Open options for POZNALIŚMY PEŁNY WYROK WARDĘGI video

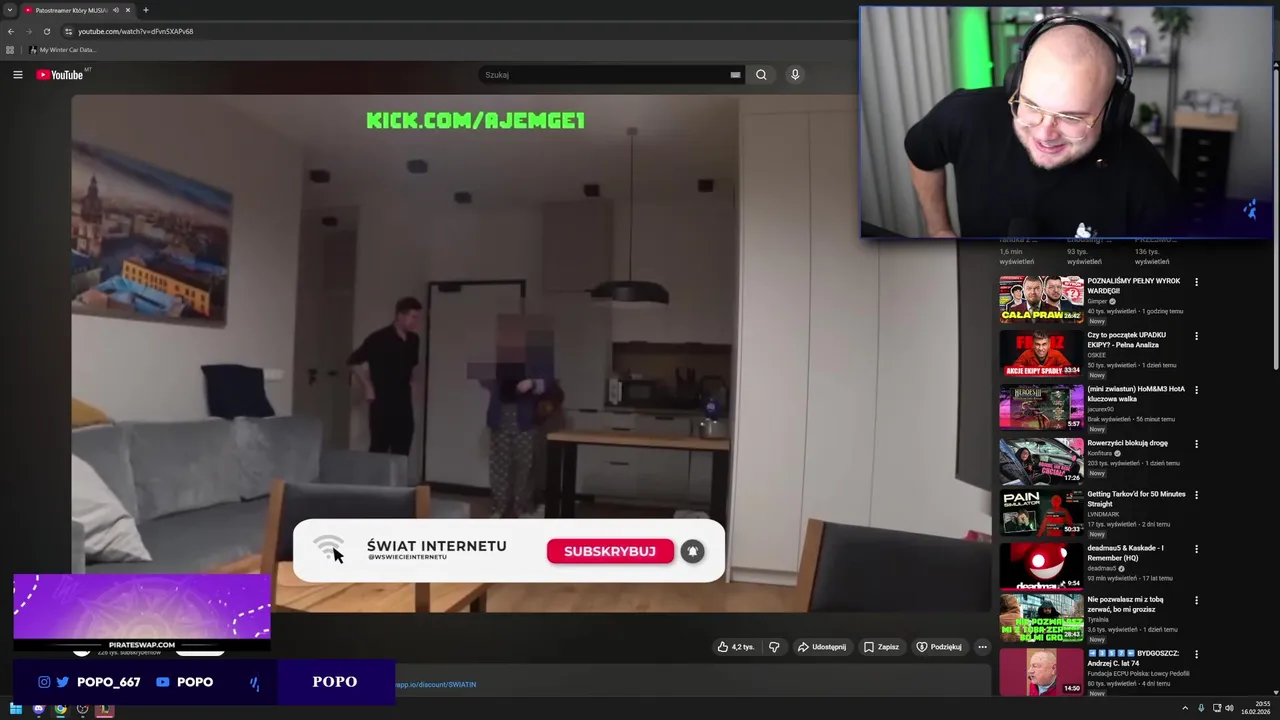[1196, 282]
